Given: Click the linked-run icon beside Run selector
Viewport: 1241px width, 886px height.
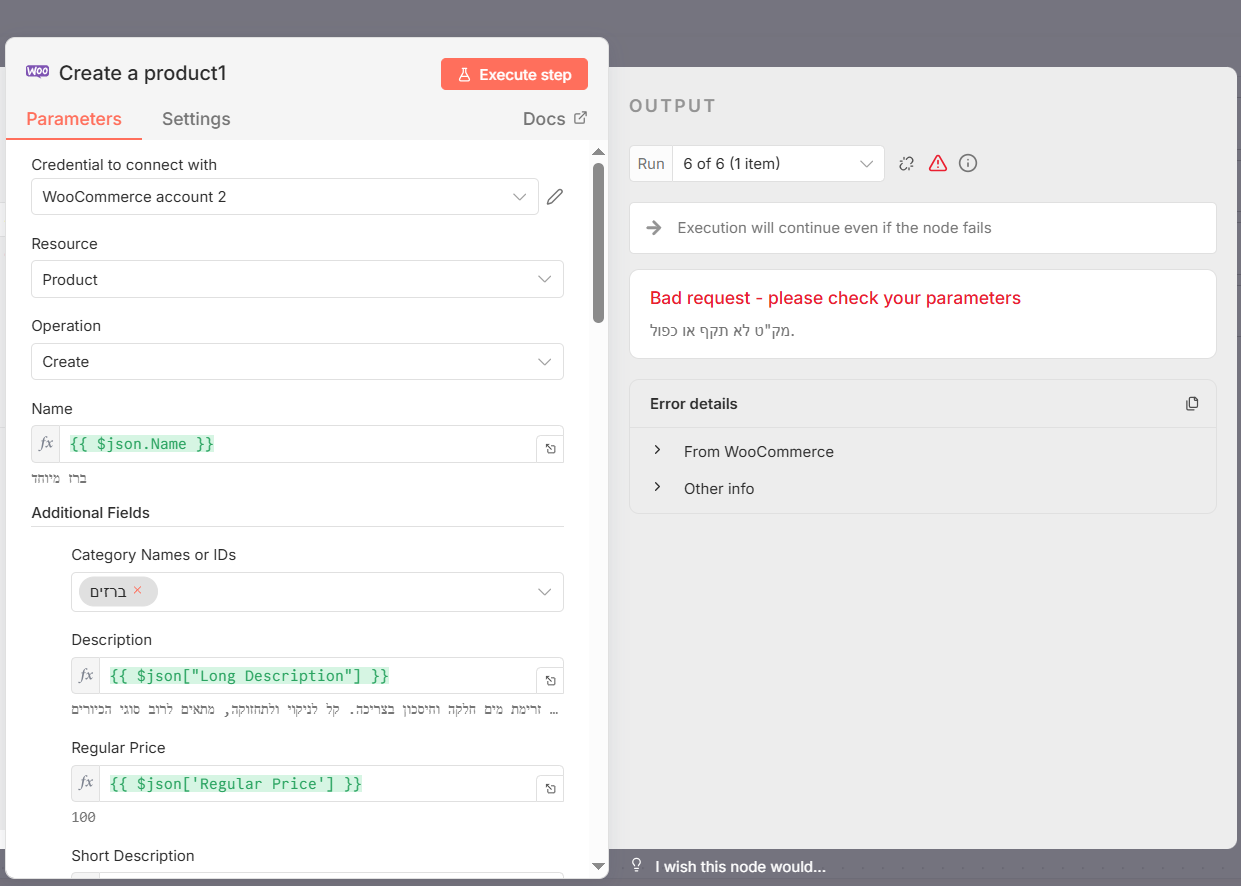Looking at the screenshot, I should (x=907, y=163).
